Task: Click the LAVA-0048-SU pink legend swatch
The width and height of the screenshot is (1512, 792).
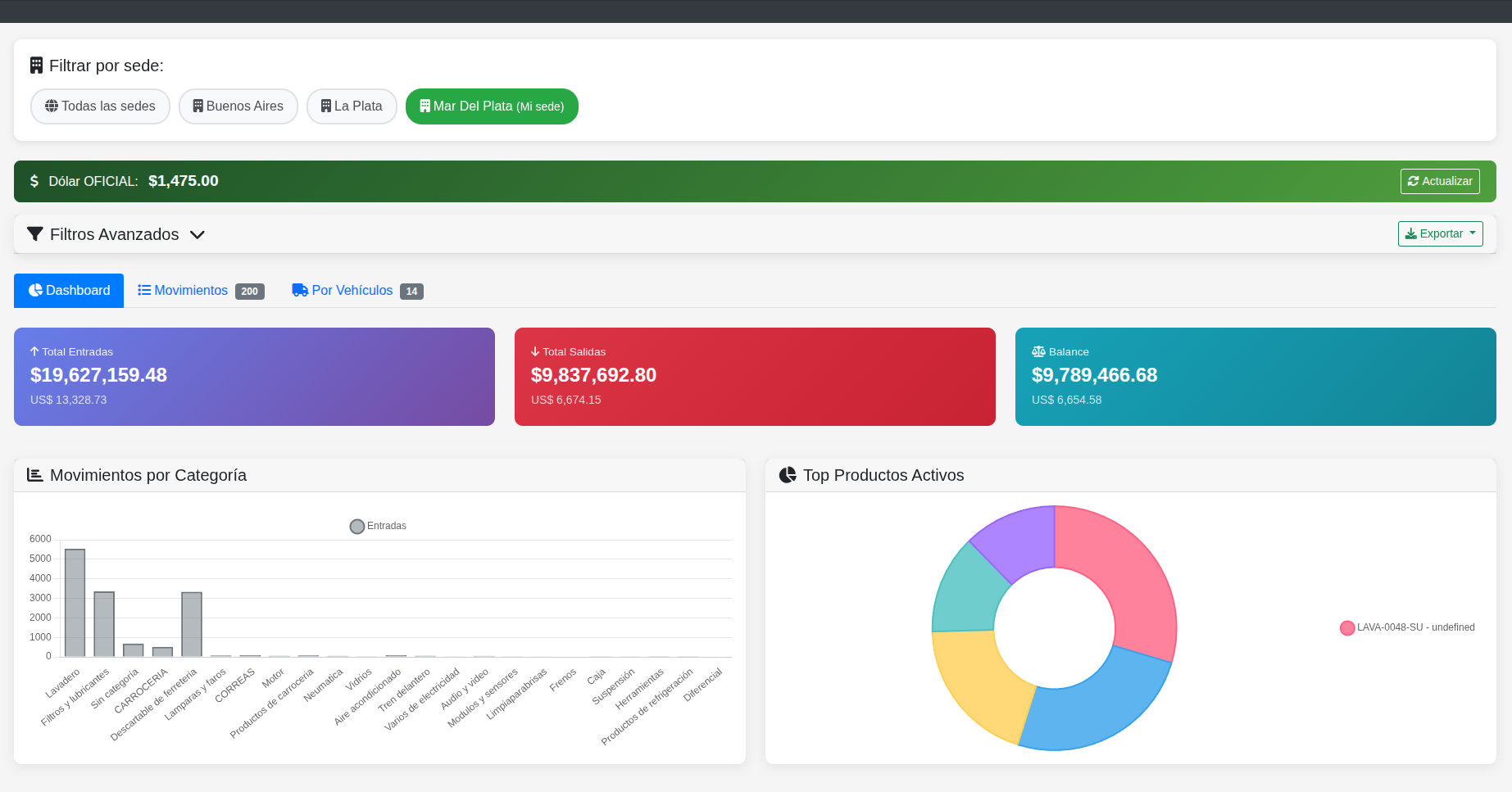Action: click(1347, 628)
